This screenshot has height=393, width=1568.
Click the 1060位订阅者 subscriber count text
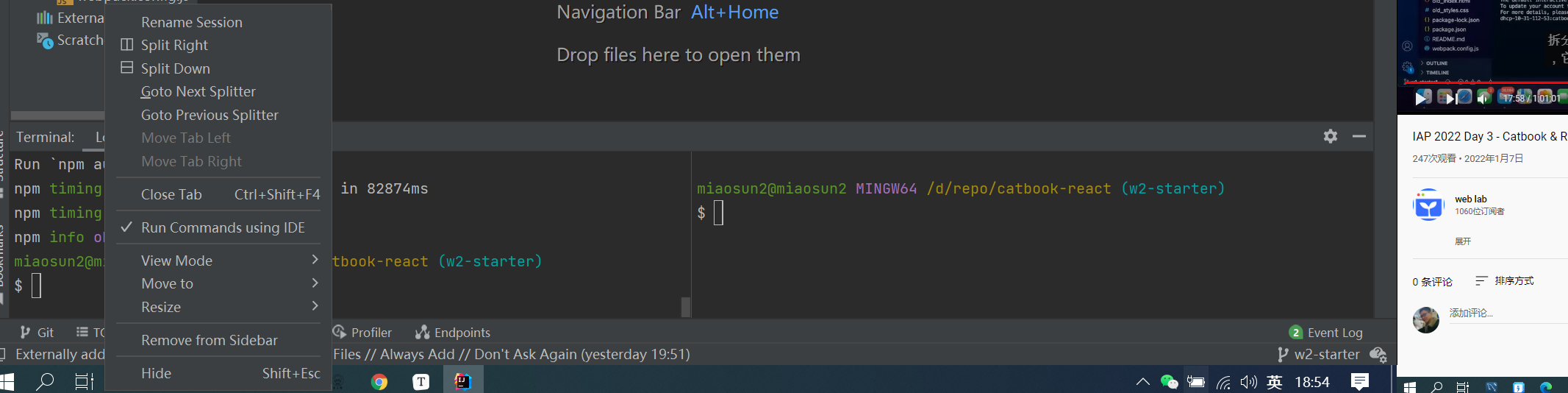click(1479, 211)
